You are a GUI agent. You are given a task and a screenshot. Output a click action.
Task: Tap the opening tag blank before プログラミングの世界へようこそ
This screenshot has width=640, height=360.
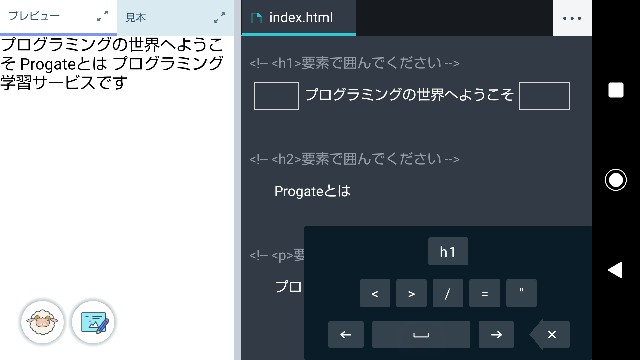click(x=276, y=96)
